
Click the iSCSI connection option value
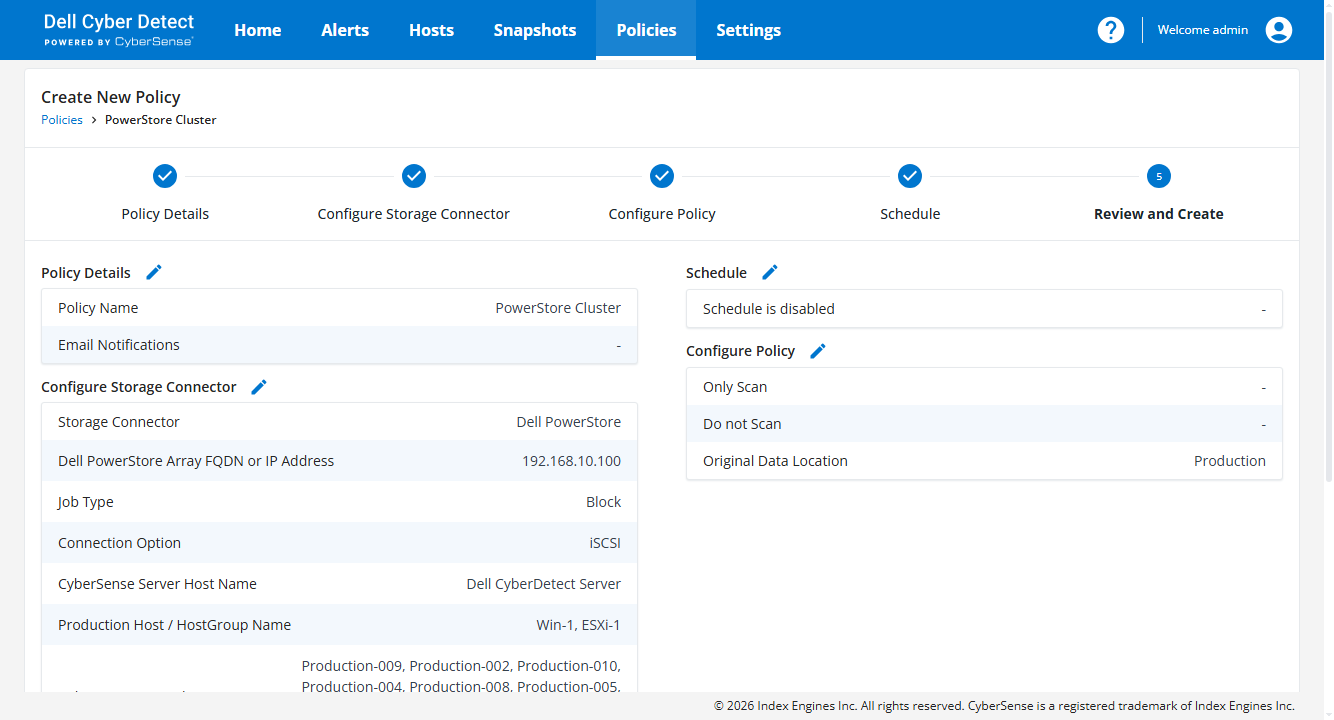[x=605, y=543]
